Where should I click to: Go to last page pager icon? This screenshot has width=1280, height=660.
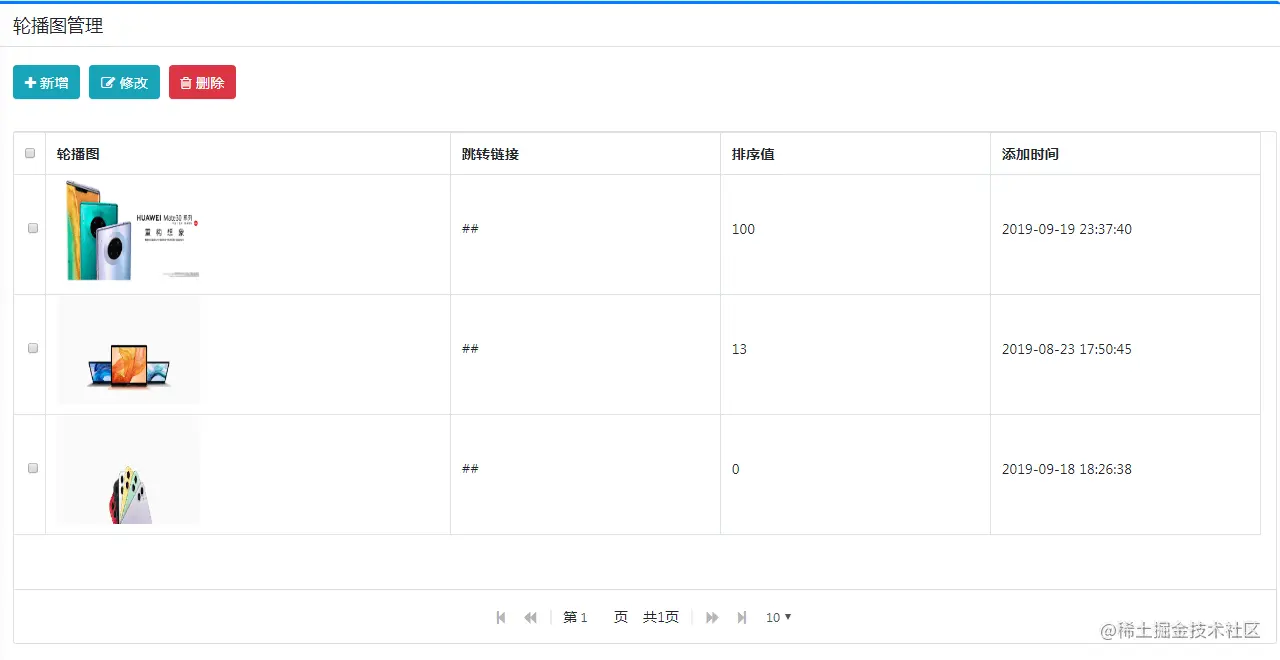click(x=742, y=618)
